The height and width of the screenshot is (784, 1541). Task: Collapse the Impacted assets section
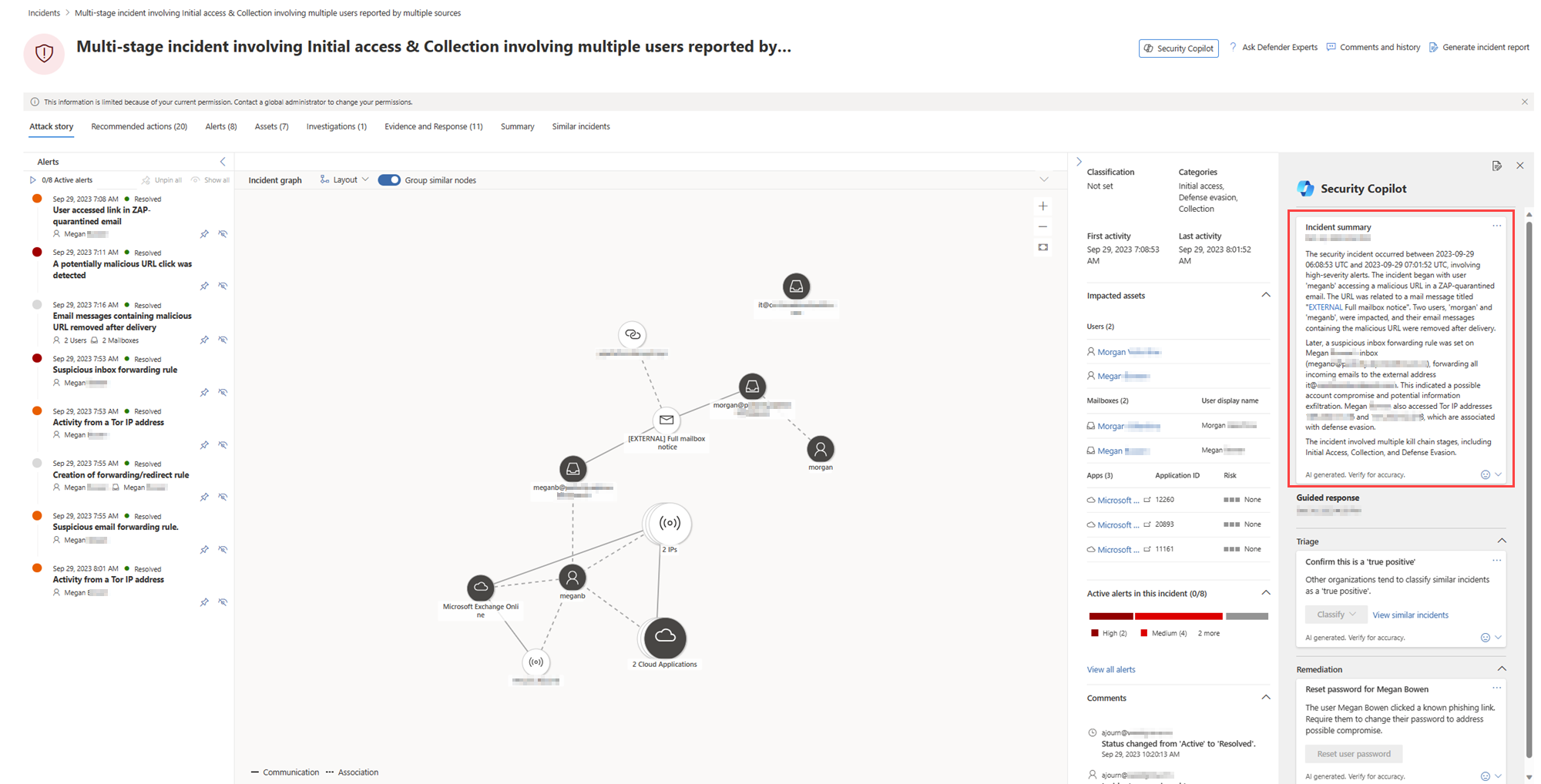pyautogui.click(x=1265, y=296)
